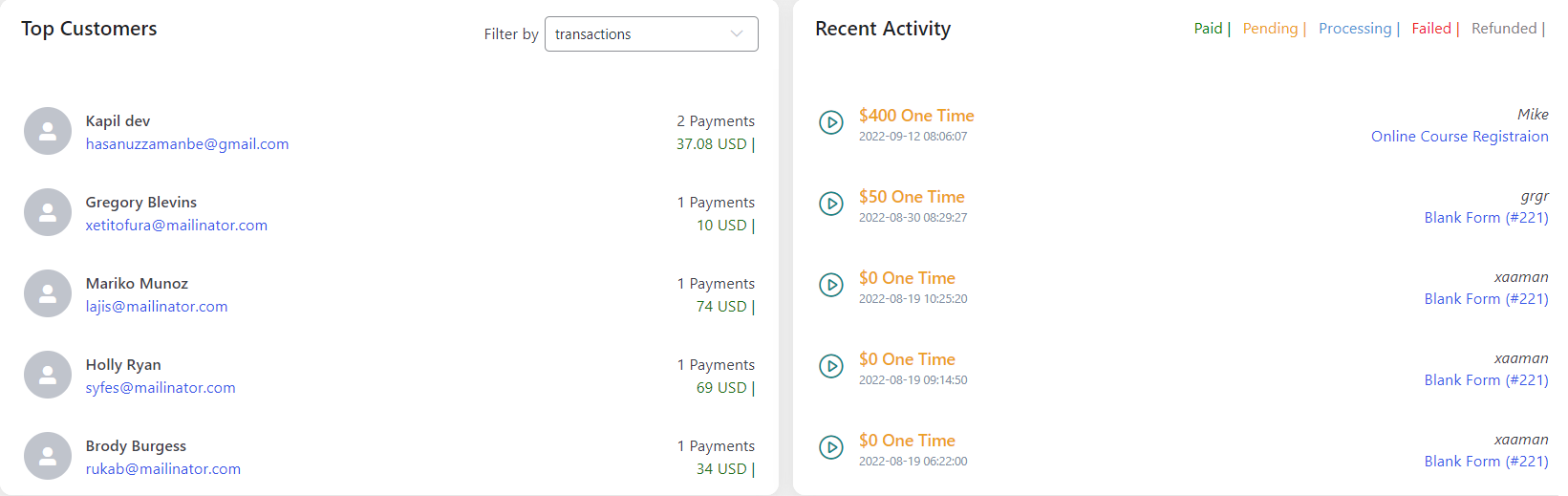Open the $400 One Time payment entry
Screen dimensions: 1568x496
tap(916, 116)
